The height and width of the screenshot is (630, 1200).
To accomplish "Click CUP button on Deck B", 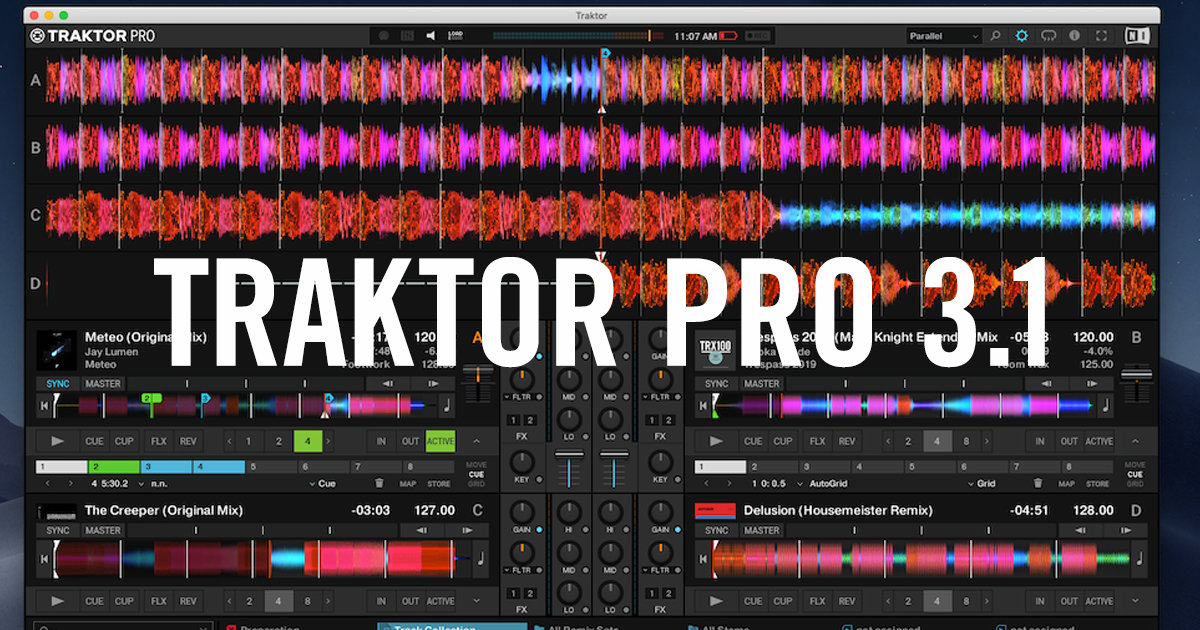I will click(783, 441).
